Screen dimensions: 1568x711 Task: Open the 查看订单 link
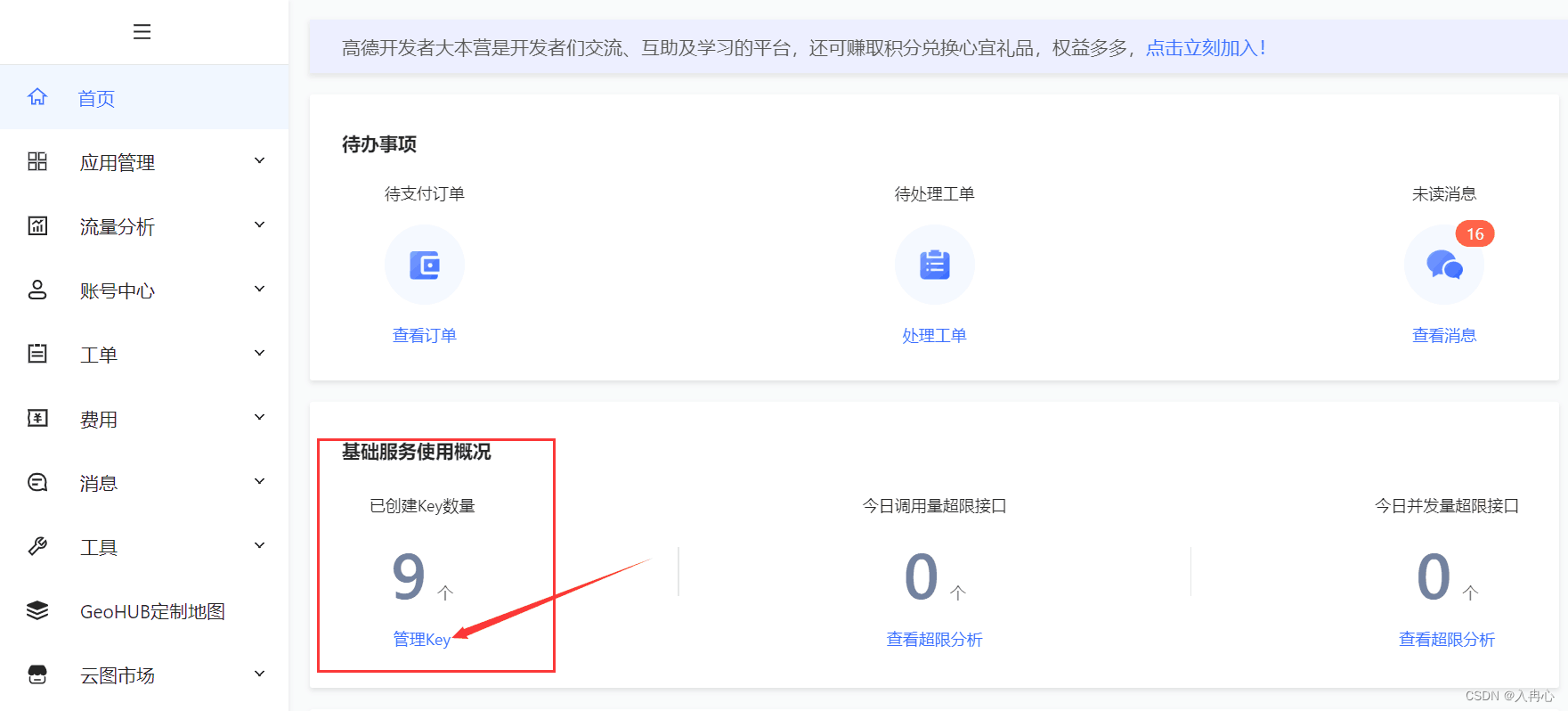coord(425,335)
